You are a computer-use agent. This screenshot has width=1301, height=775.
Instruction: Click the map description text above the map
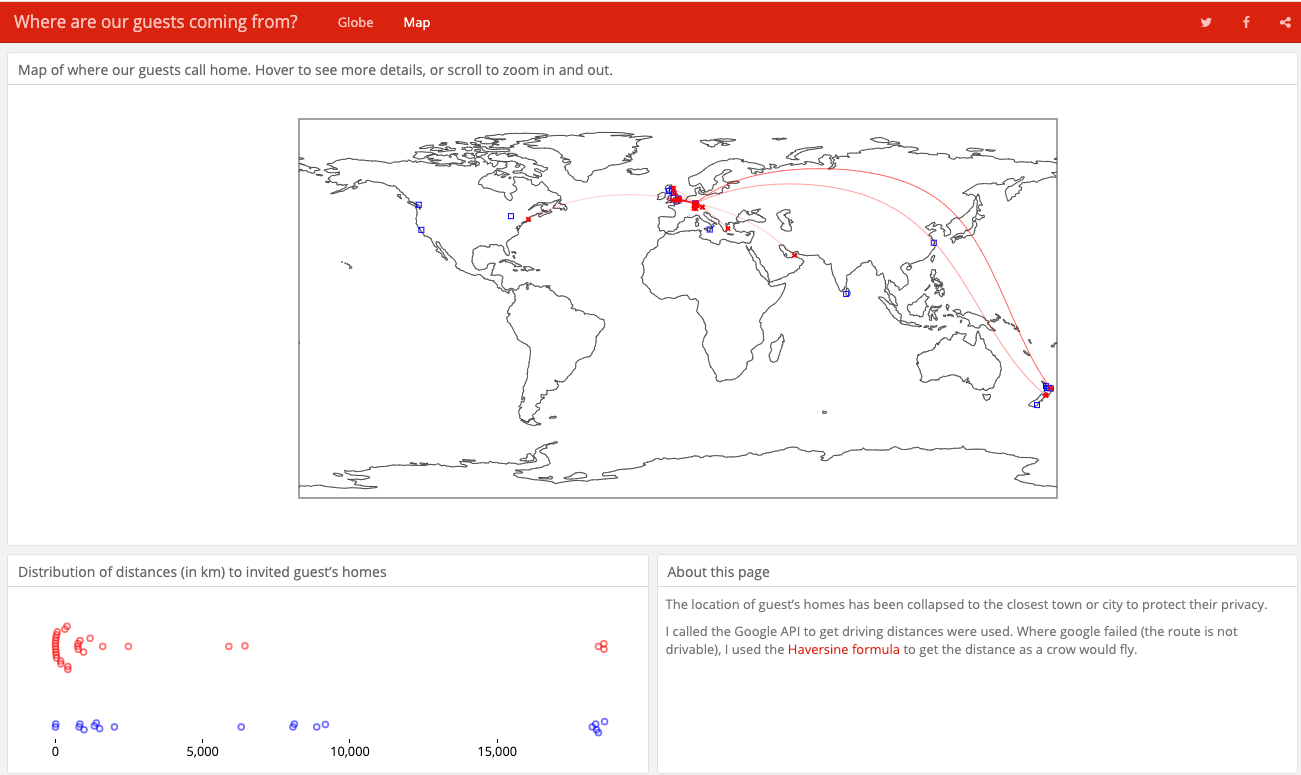click(315, 70)
